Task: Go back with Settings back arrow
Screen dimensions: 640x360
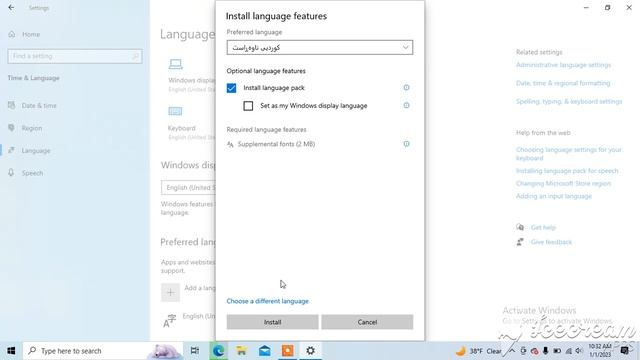Action: point(11,7)
